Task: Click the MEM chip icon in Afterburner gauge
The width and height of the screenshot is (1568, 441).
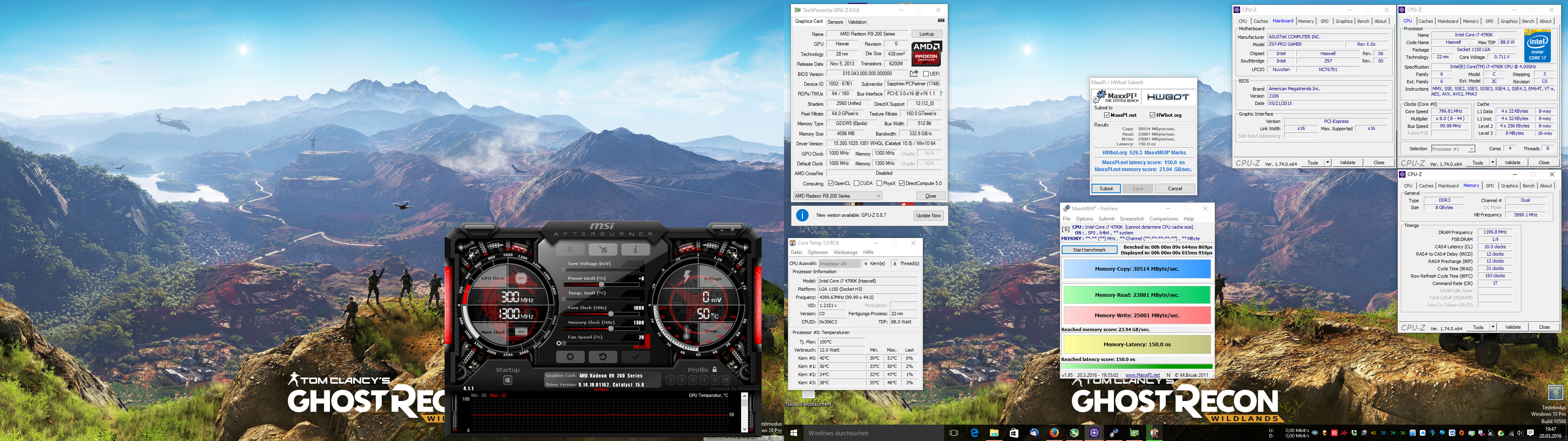Action: [x=521, y=331]
